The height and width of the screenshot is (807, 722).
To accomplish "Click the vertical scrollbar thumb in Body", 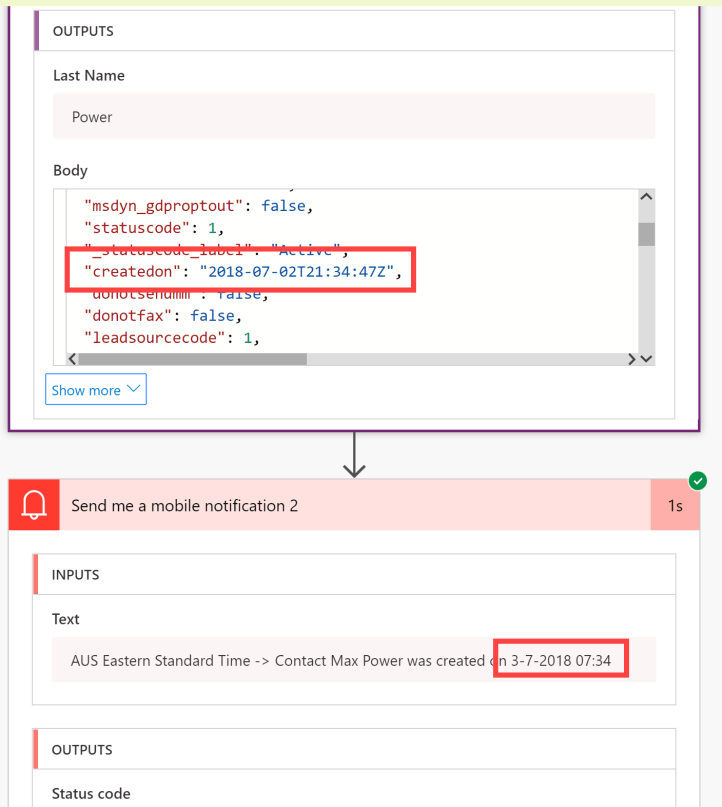I will click(646, 233).
